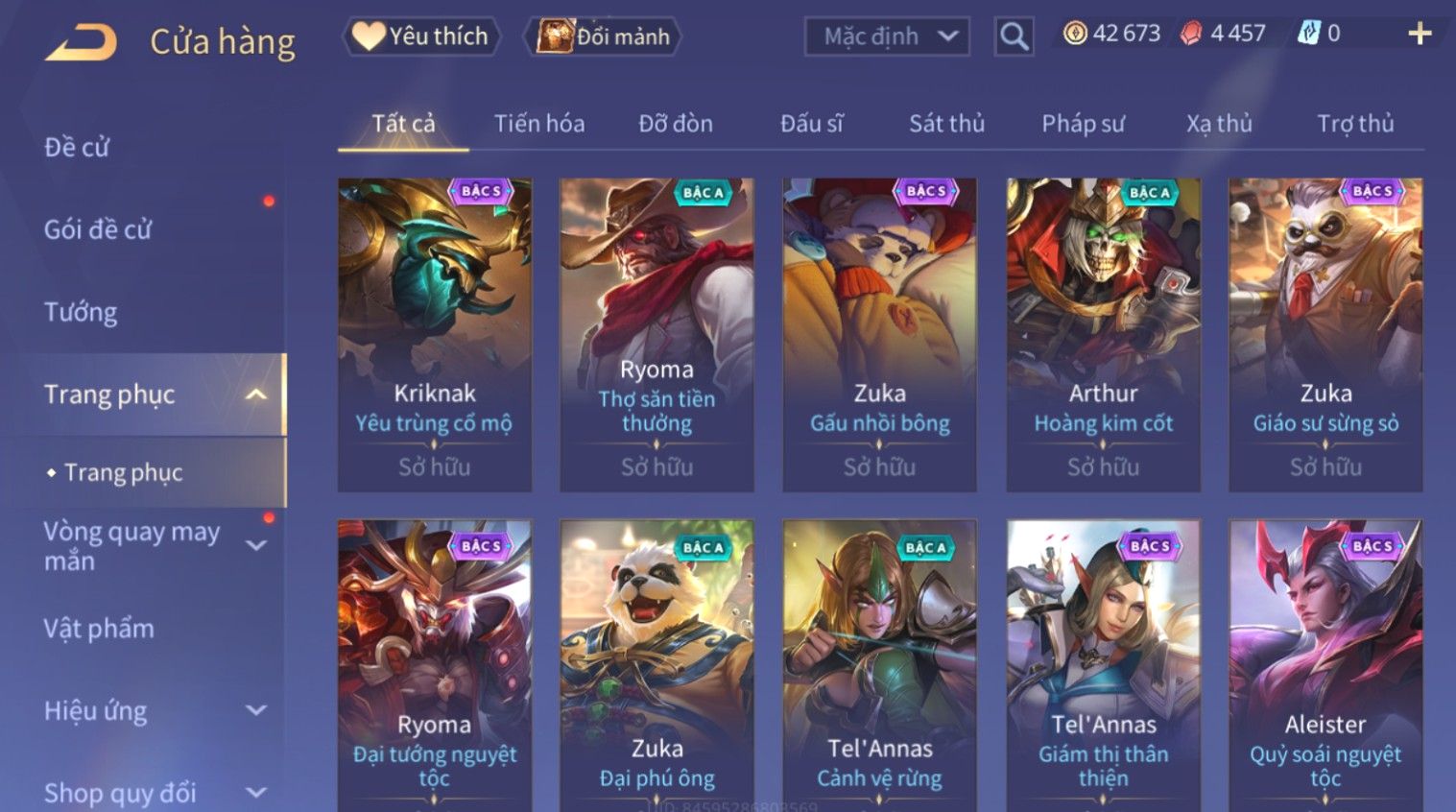Tap the blue voucher currency icon
Viewport: 1456px width, 812px height.
coord(1308,34)
